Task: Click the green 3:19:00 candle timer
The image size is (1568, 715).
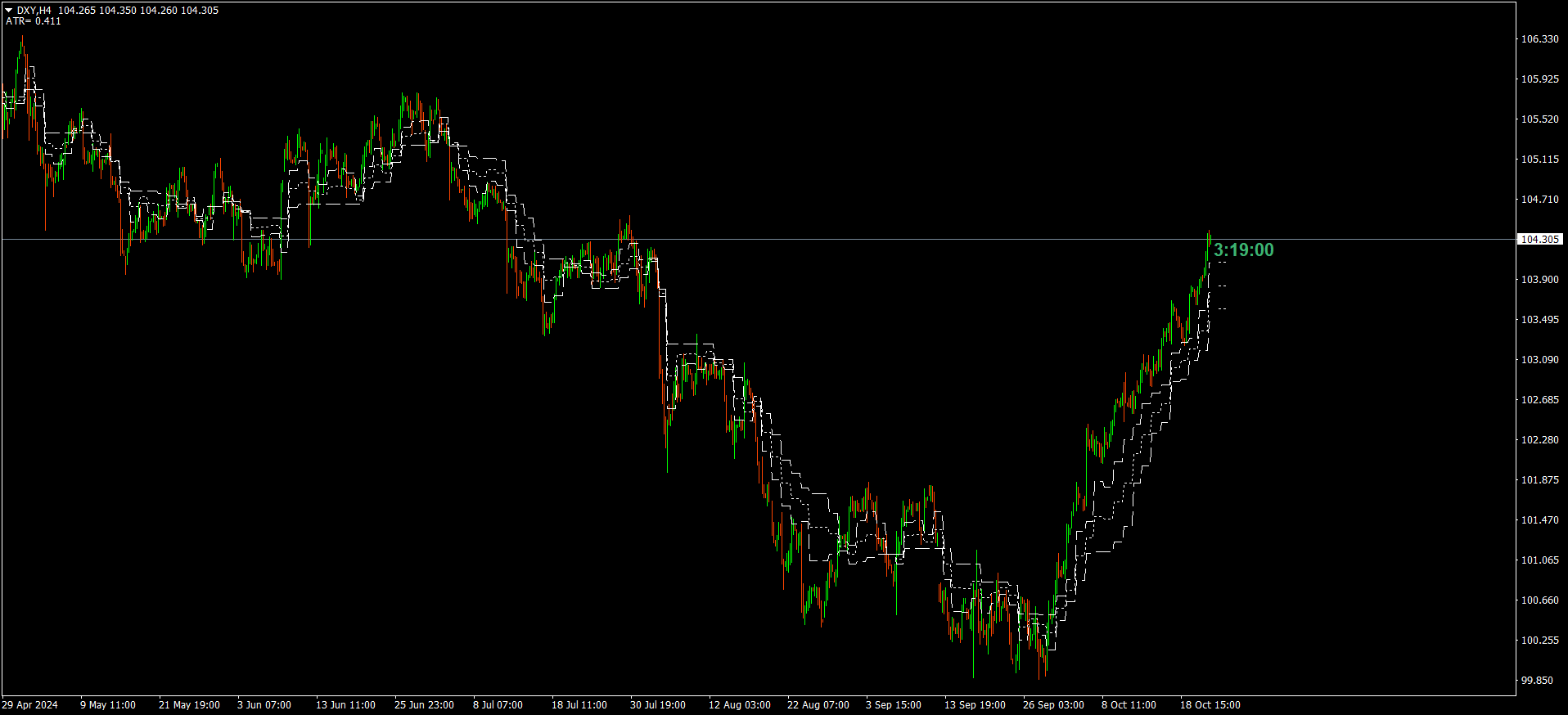Action: pyautogui.click(x=1243, y=250)
